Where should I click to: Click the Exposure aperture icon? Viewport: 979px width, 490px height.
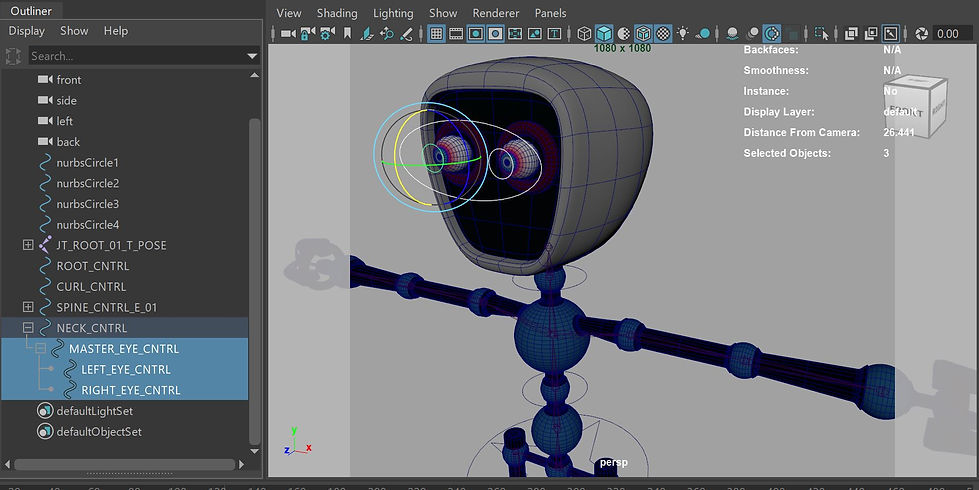[921, 34]
